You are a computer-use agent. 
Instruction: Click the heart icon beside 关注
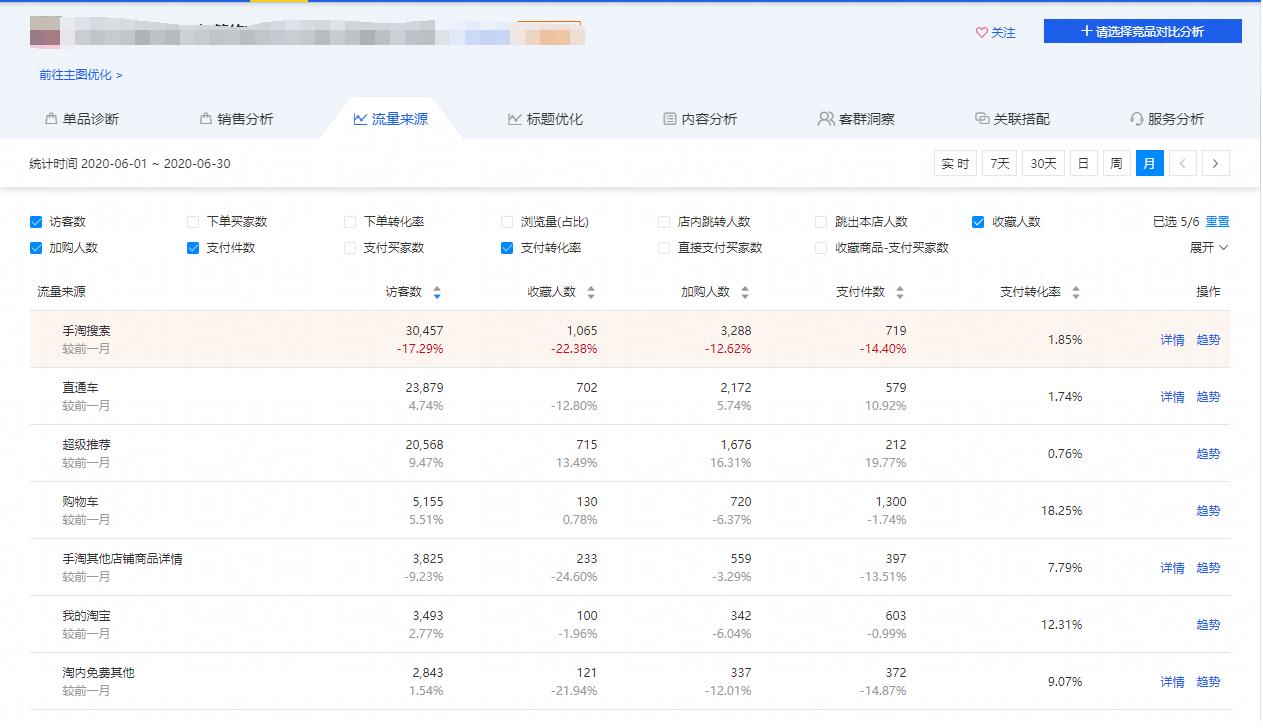pos(981,31)
